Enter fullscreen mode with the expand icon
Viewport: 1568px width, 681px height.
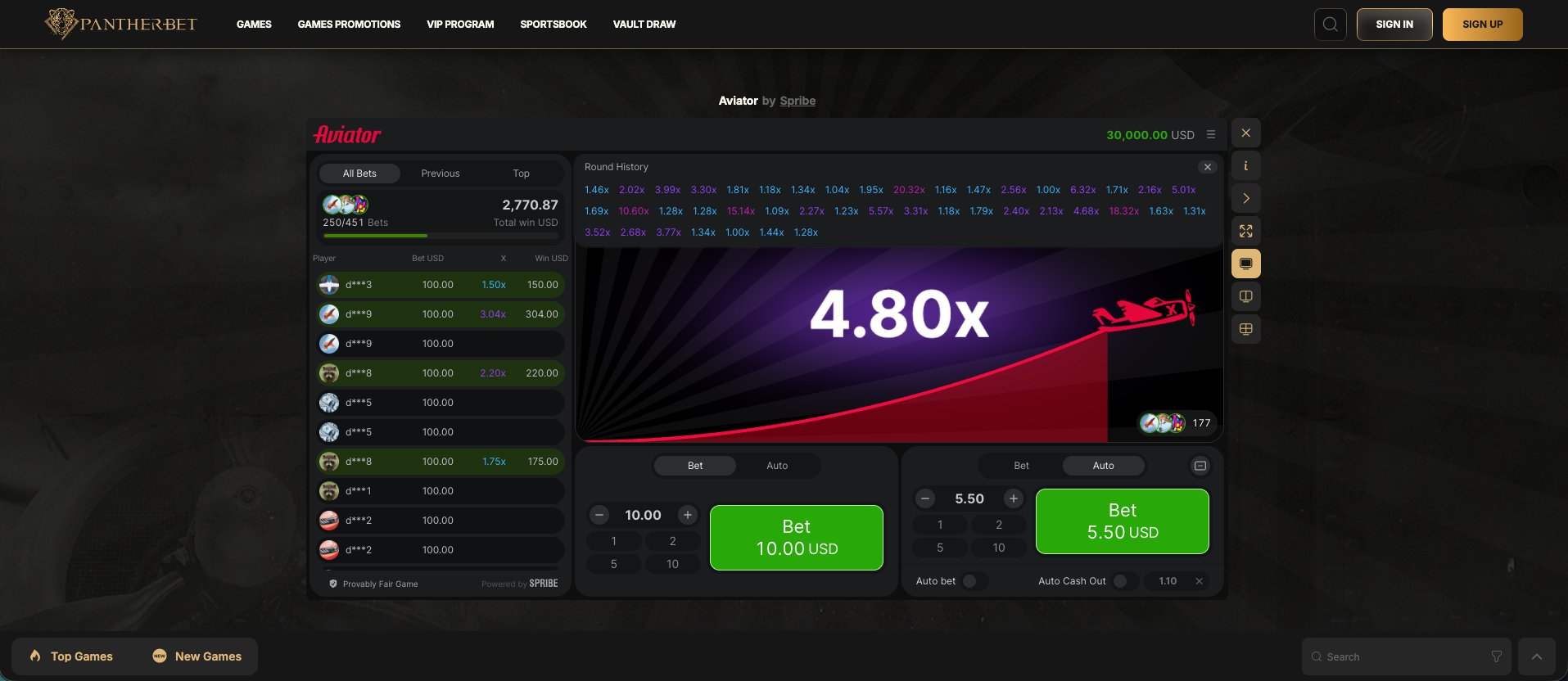click(x=1246, y=231)
